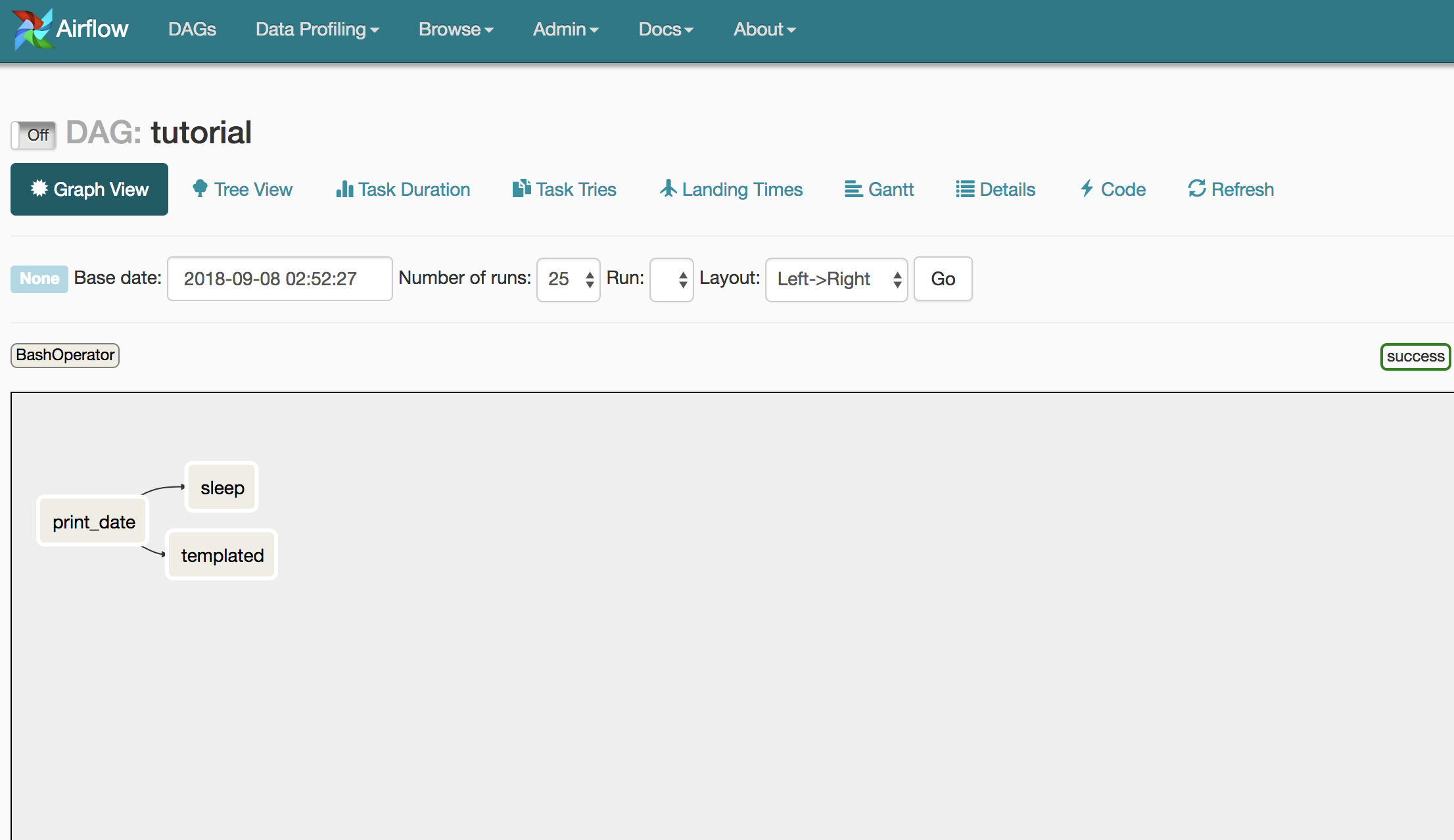Enable the success status indicator

1414,355
